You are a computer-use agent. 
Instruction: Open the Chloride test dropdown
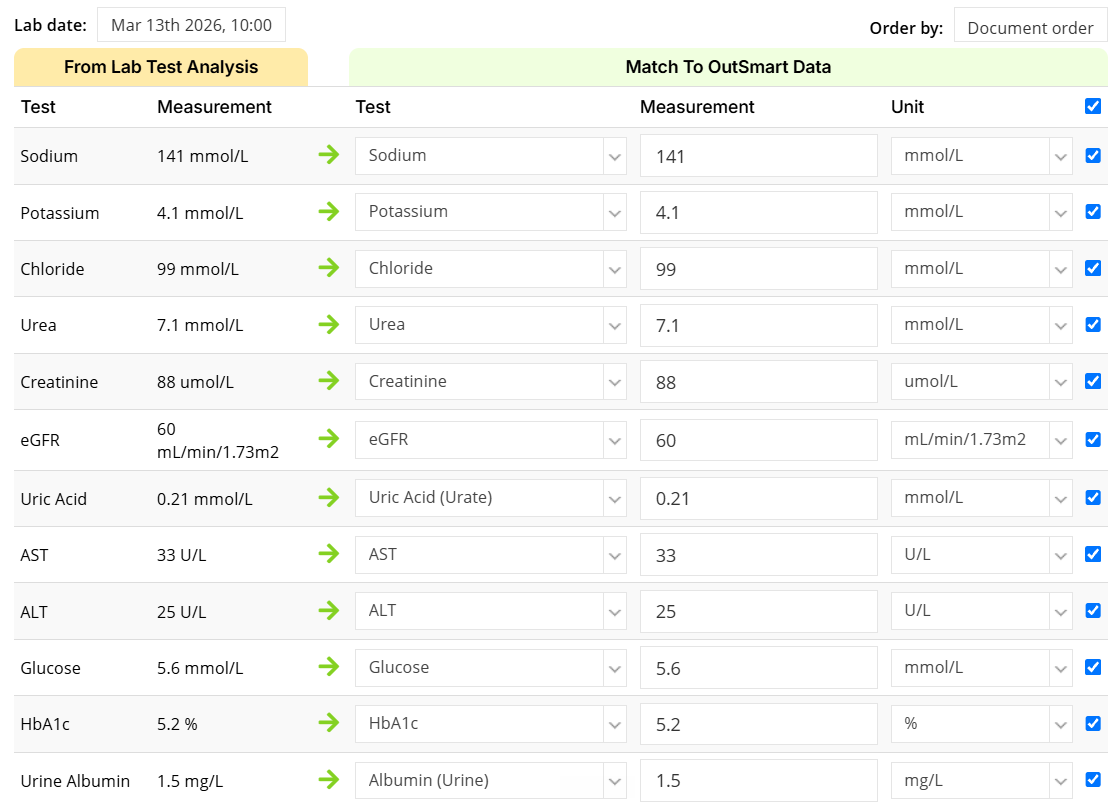pos(490,268)
